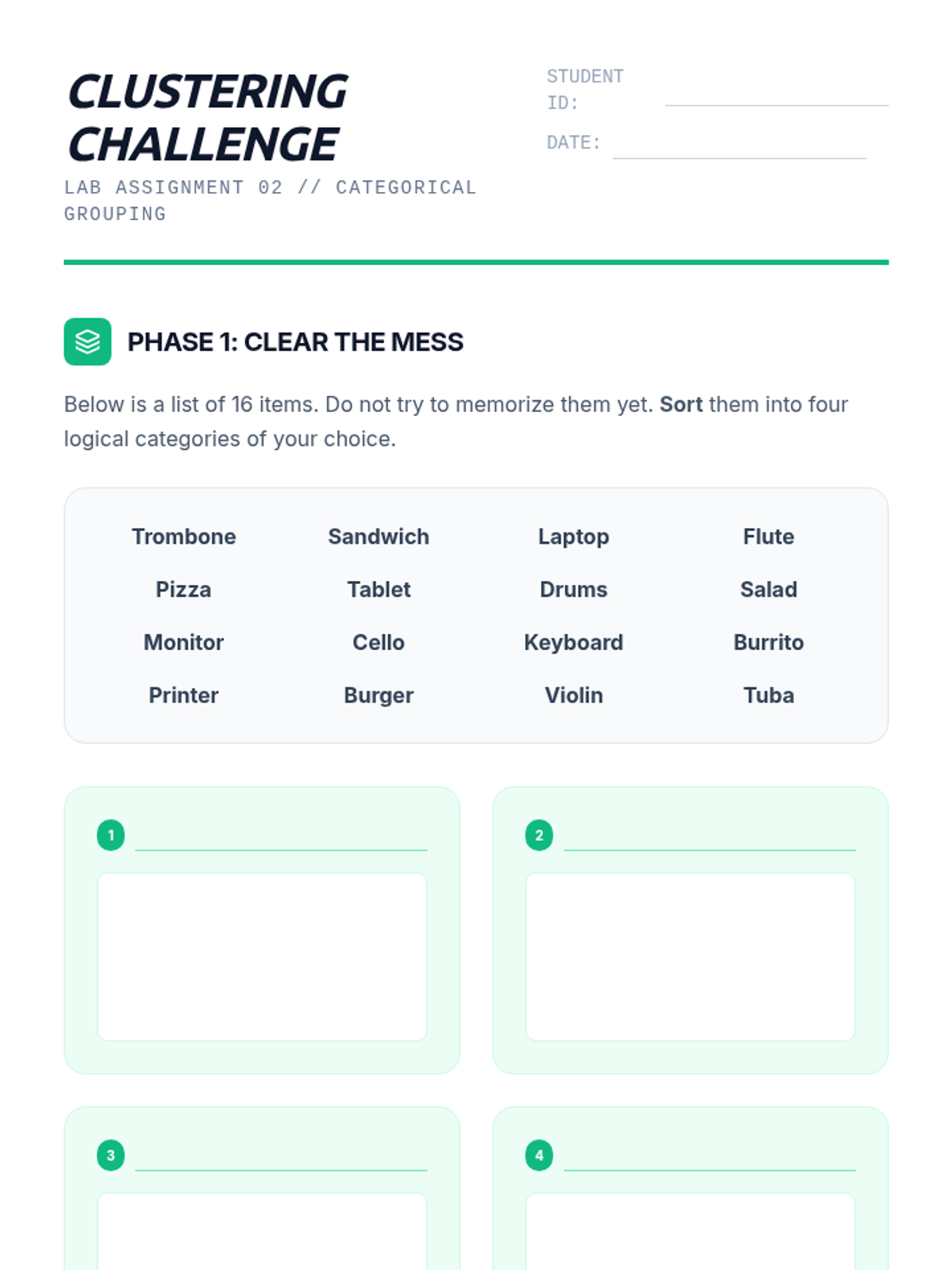
Task: Click inside category 1 answer box
Action: point(262,956)
